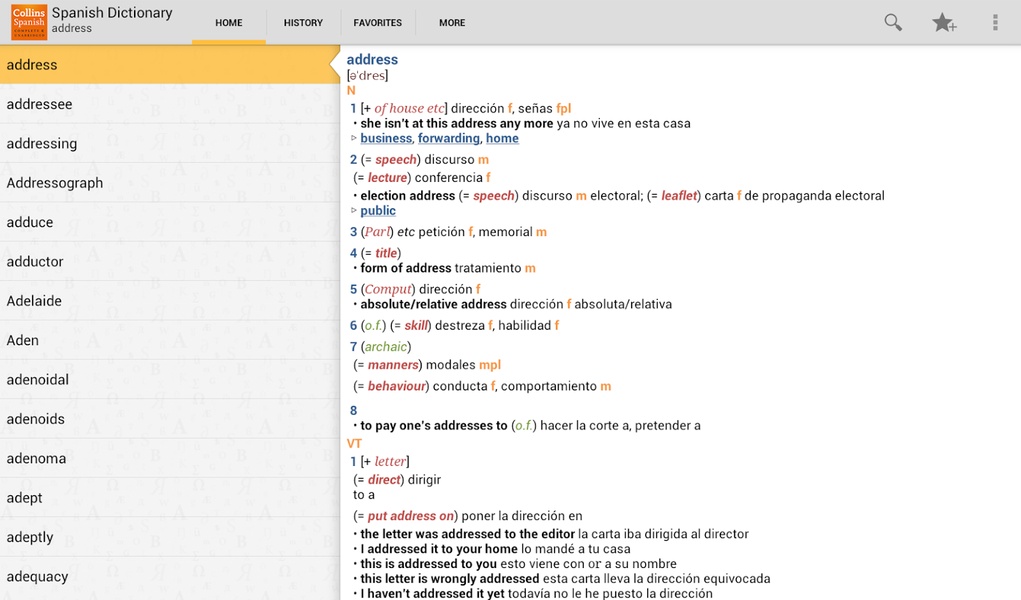Viewport: 1021px width, 600px height.
Task: Tap the Collins Spanish app logo
Action: coord(29,22)
